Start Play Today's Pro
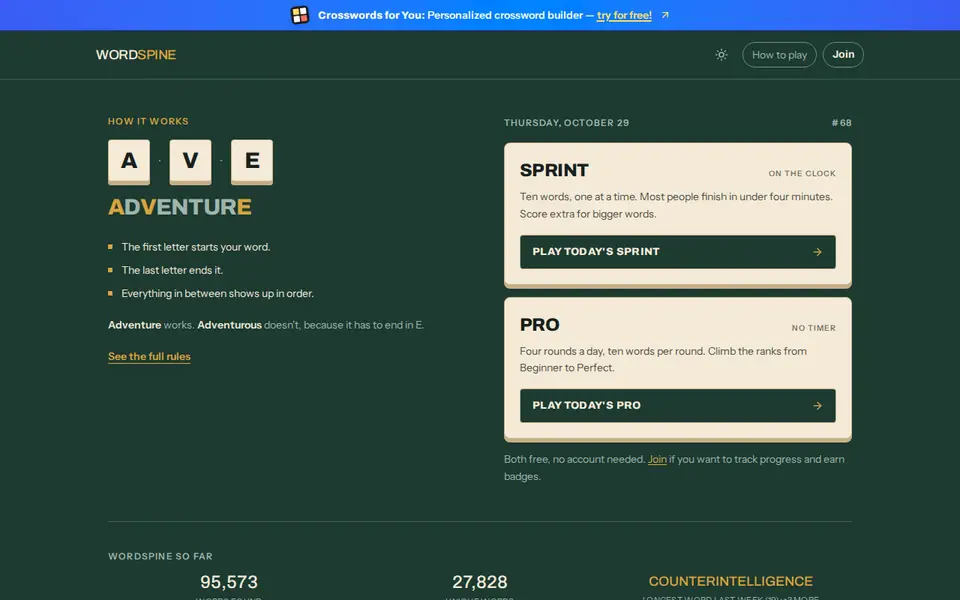960x600 pixels. (678, 405)
